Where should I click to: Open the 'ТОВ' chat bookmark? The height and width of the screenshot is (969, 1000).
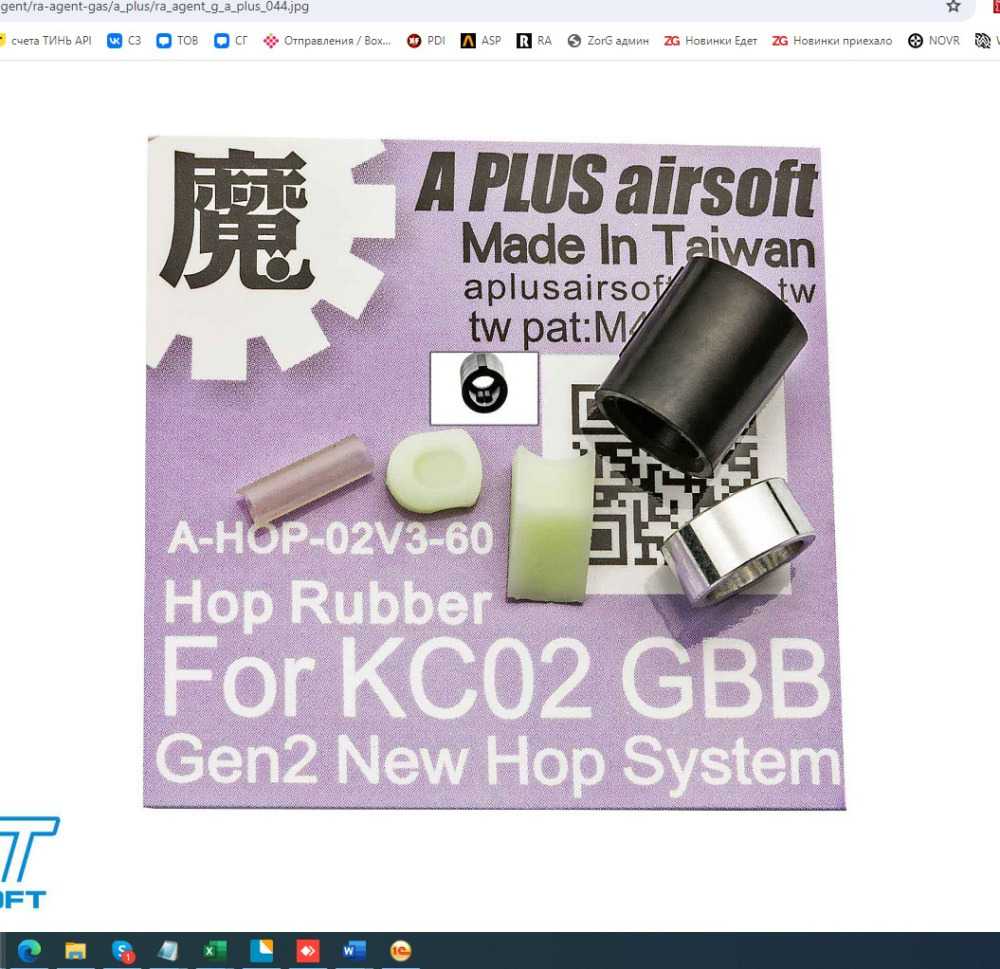tap(178, 41)
